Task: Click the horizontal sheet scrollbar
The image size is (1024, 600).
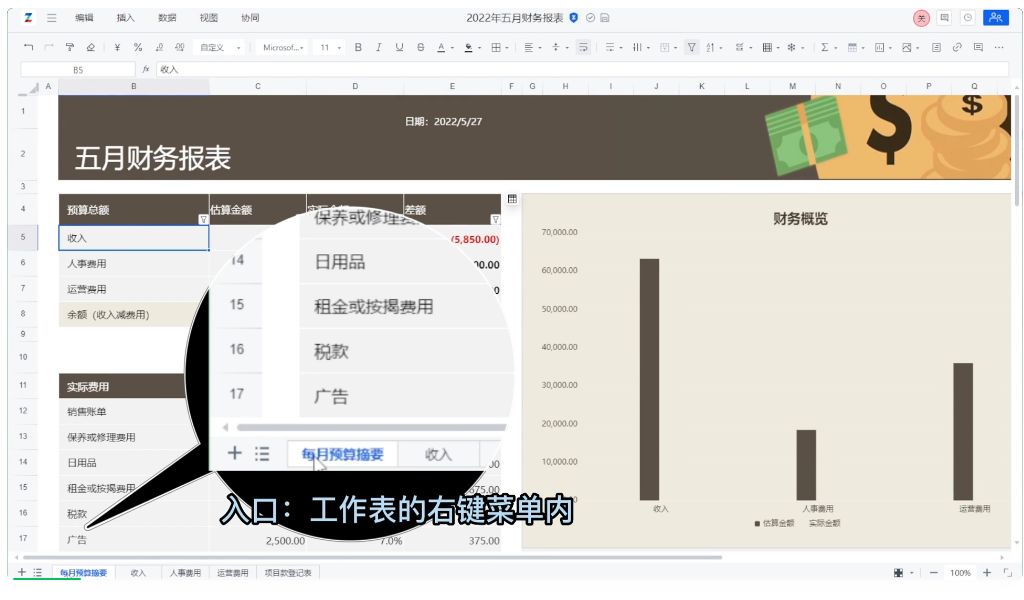Action: click(372, 558)
